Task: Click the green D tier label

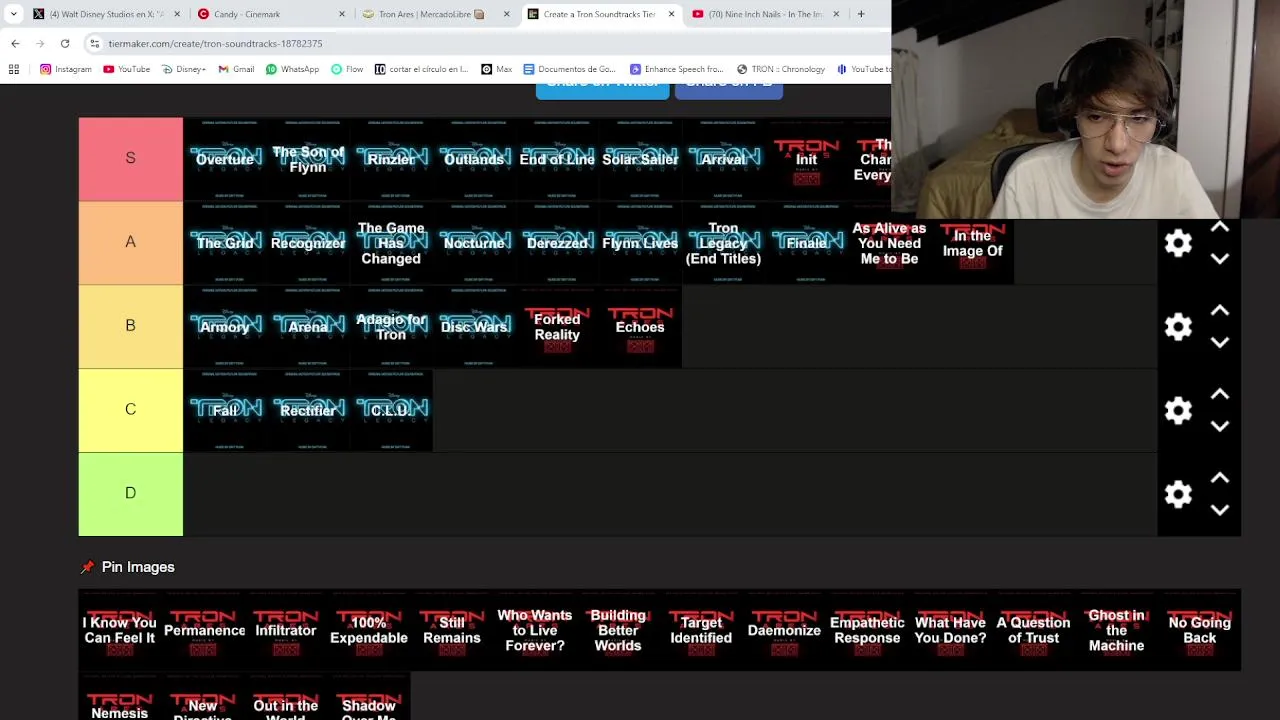Action: point(131,494)
